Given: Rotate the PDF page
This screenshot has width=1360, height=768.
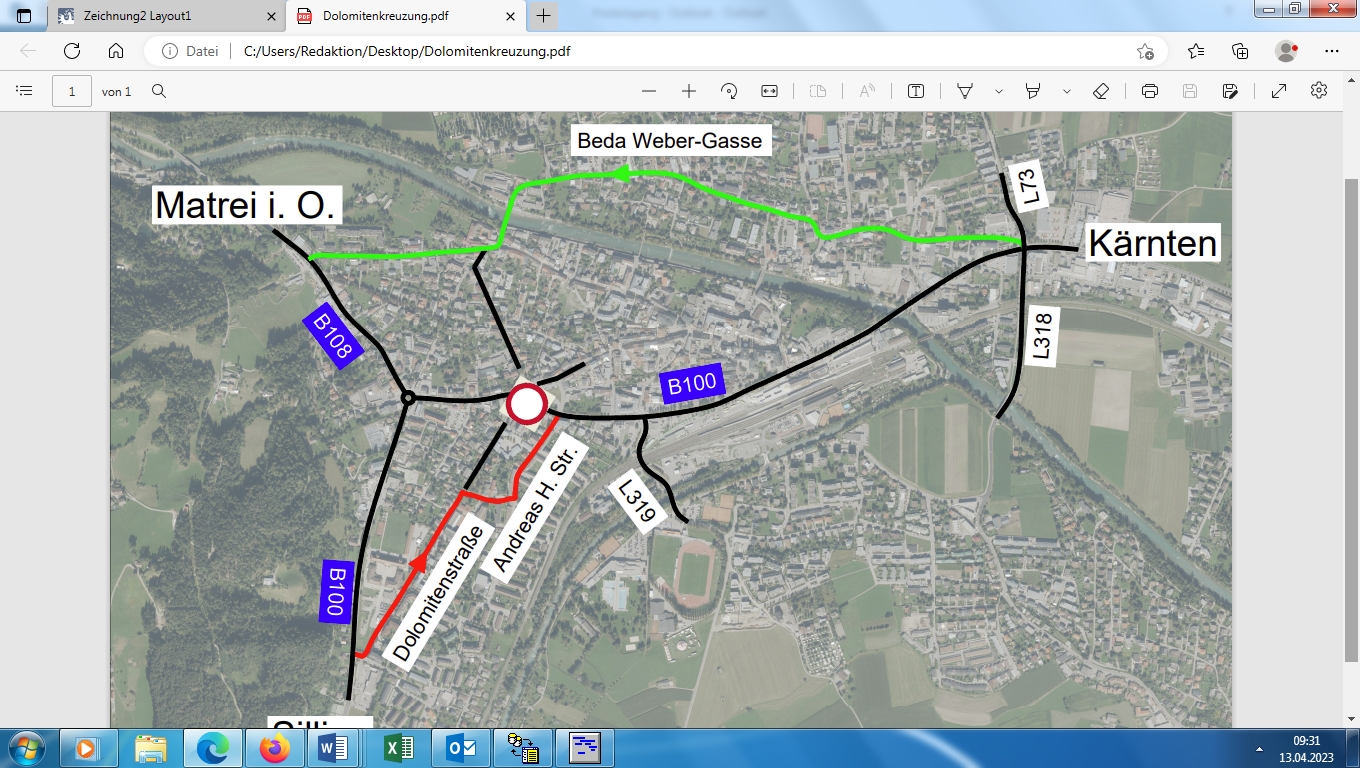Looking at the screenshot, I should coord(729,90).
